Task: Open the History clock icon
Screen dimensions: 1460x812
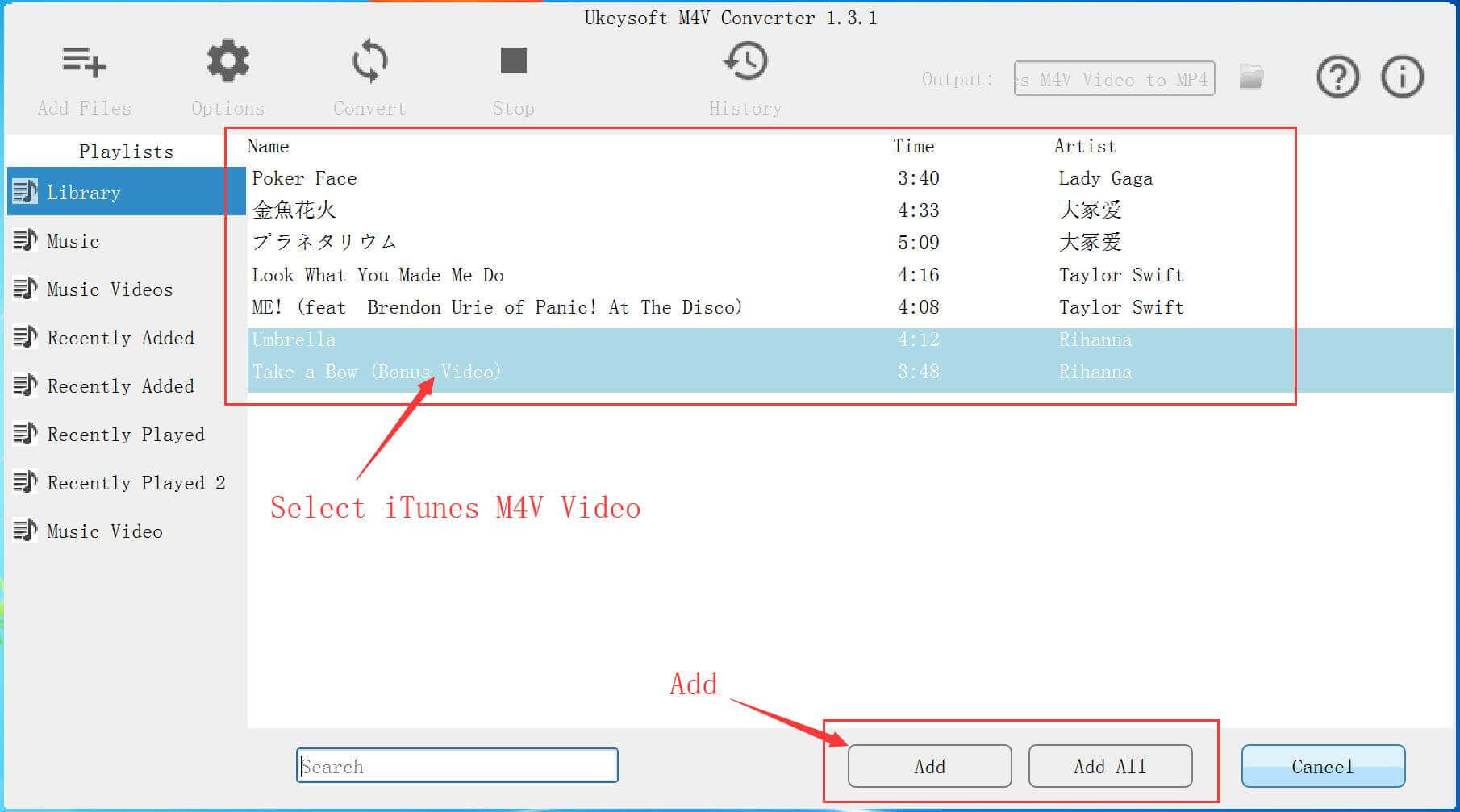Action: pyautogui.click(x=745, y=61)
